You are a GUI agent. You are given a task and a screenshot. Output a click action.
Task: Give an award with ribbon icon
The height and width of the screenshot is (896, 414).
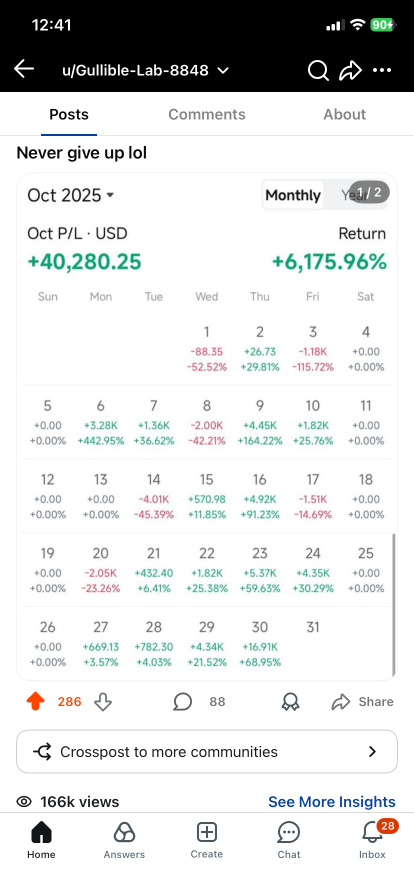point(290,702)
